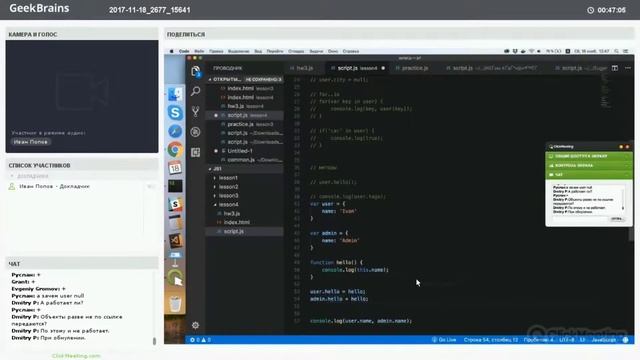The height and width of the screenshot is (360, 640).
Task: Open index.html under lesson4 folder
Action: tap(237, 222)
